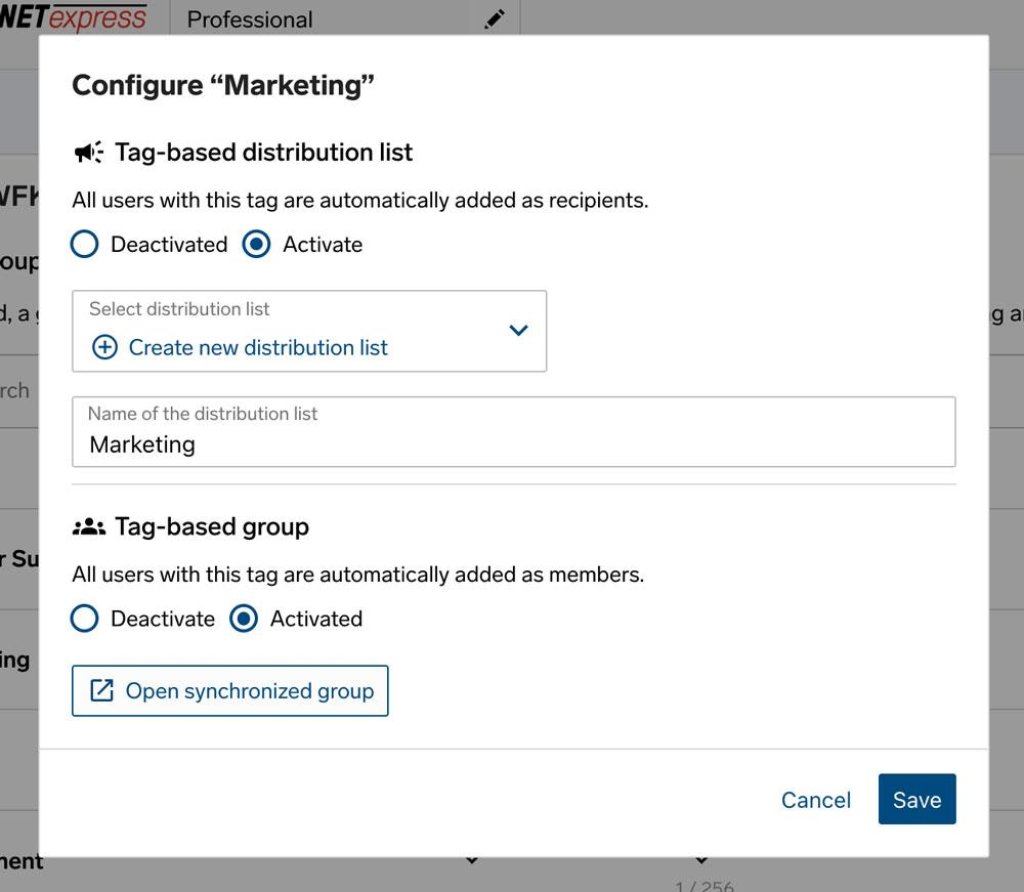Choose the Activated radio for tag-based group
This screenshot has width=1024, height=892.
tap(244, 619)
